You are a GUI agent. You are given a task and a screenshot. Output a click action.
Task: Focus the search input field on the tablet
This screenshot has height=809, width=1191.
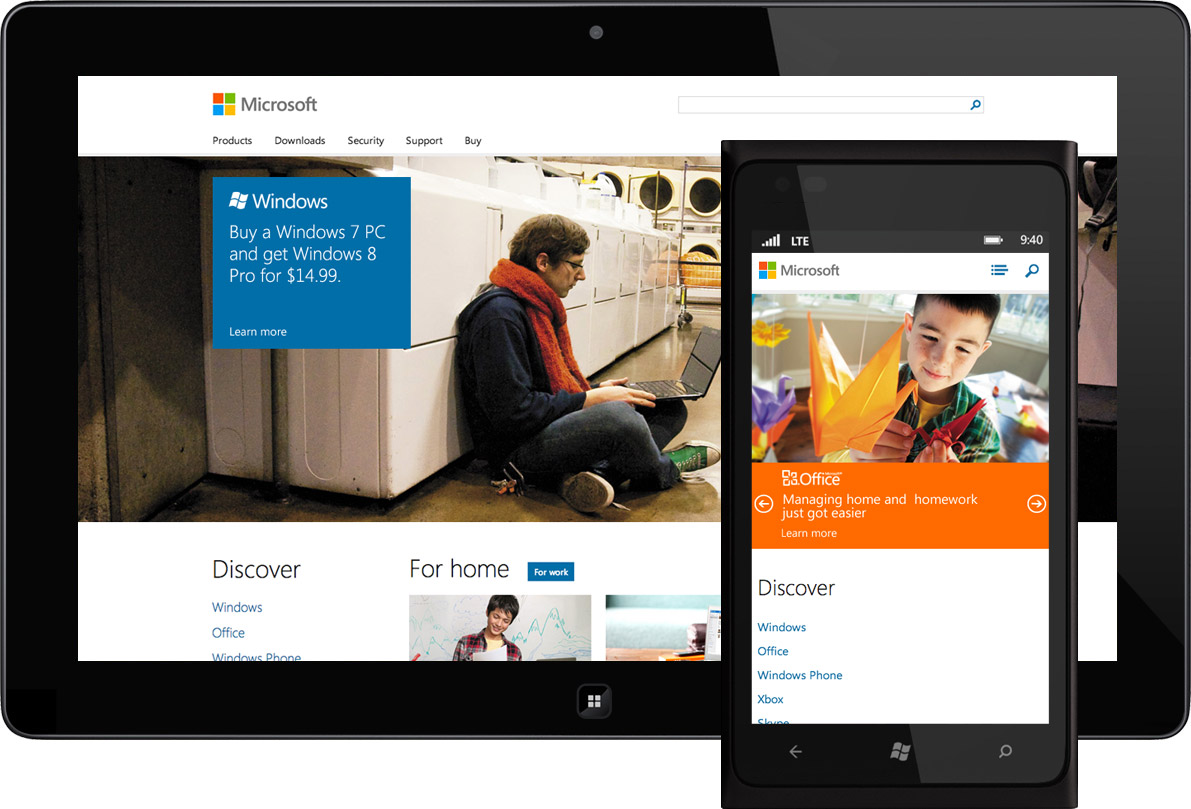(830, 105)
